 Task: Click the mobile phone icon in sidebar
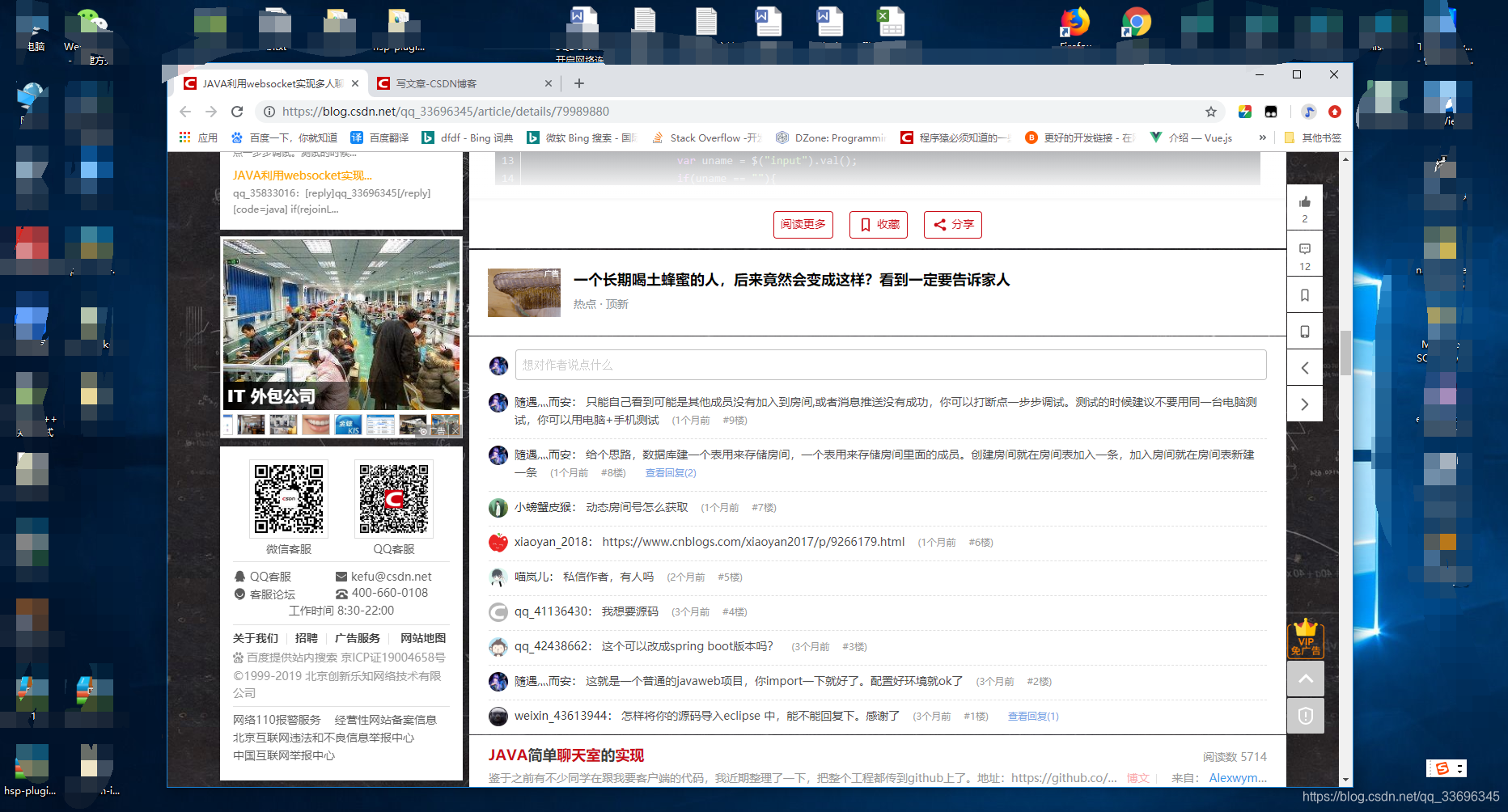1304,332
